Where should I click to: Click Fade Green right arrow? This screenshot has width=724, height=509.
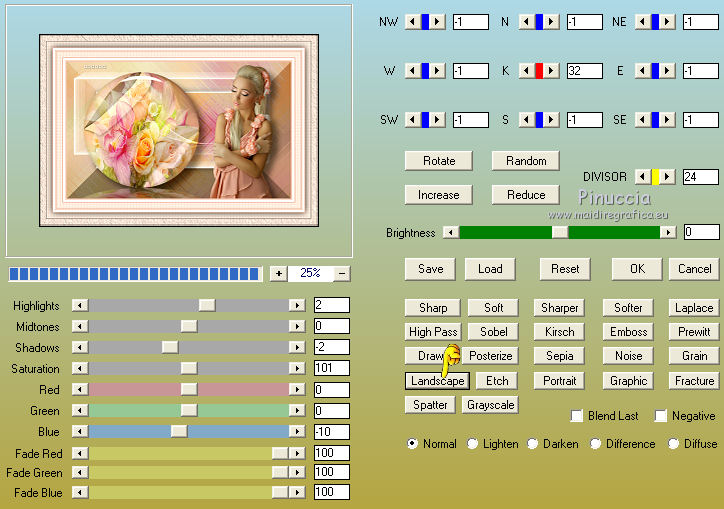297,473
